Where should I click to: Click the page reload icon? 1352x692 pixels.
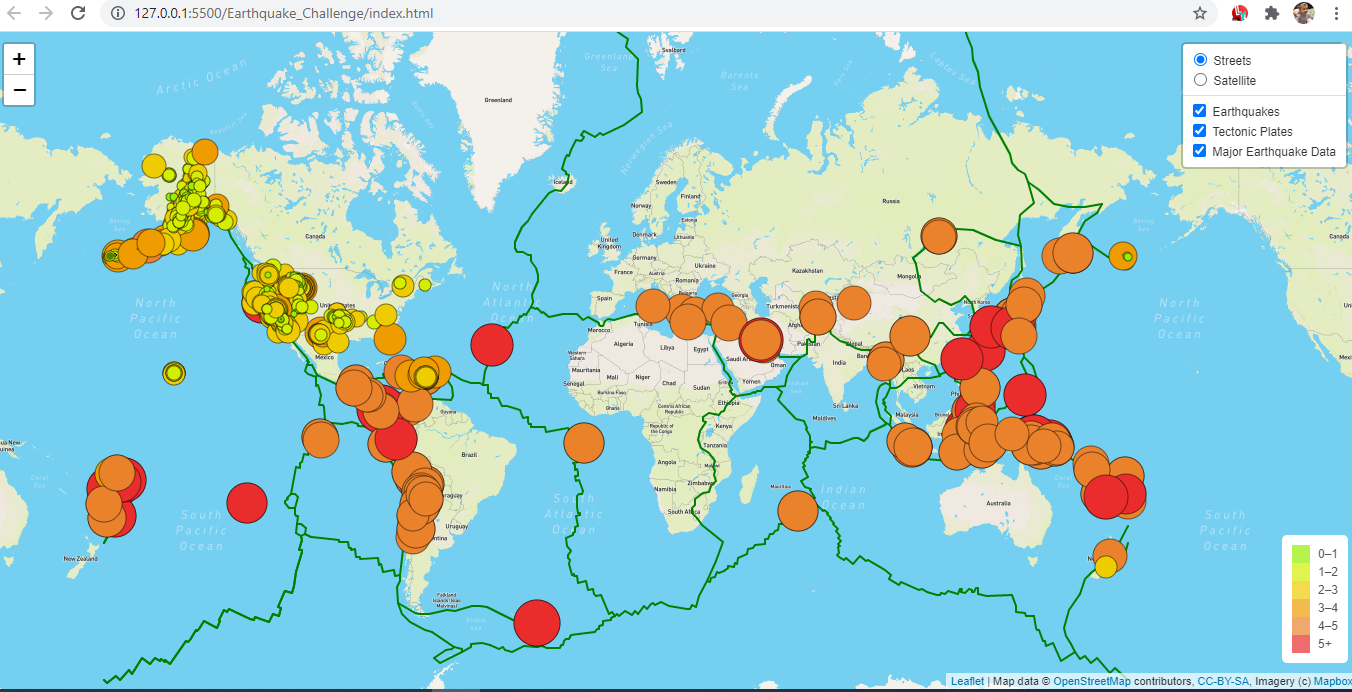coord(77,14)
